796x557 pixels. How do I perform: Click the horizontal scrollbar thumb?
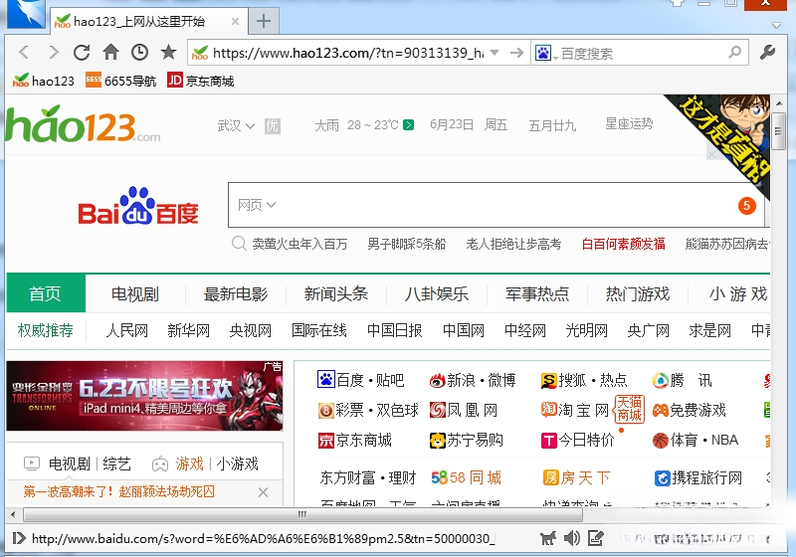303,514
